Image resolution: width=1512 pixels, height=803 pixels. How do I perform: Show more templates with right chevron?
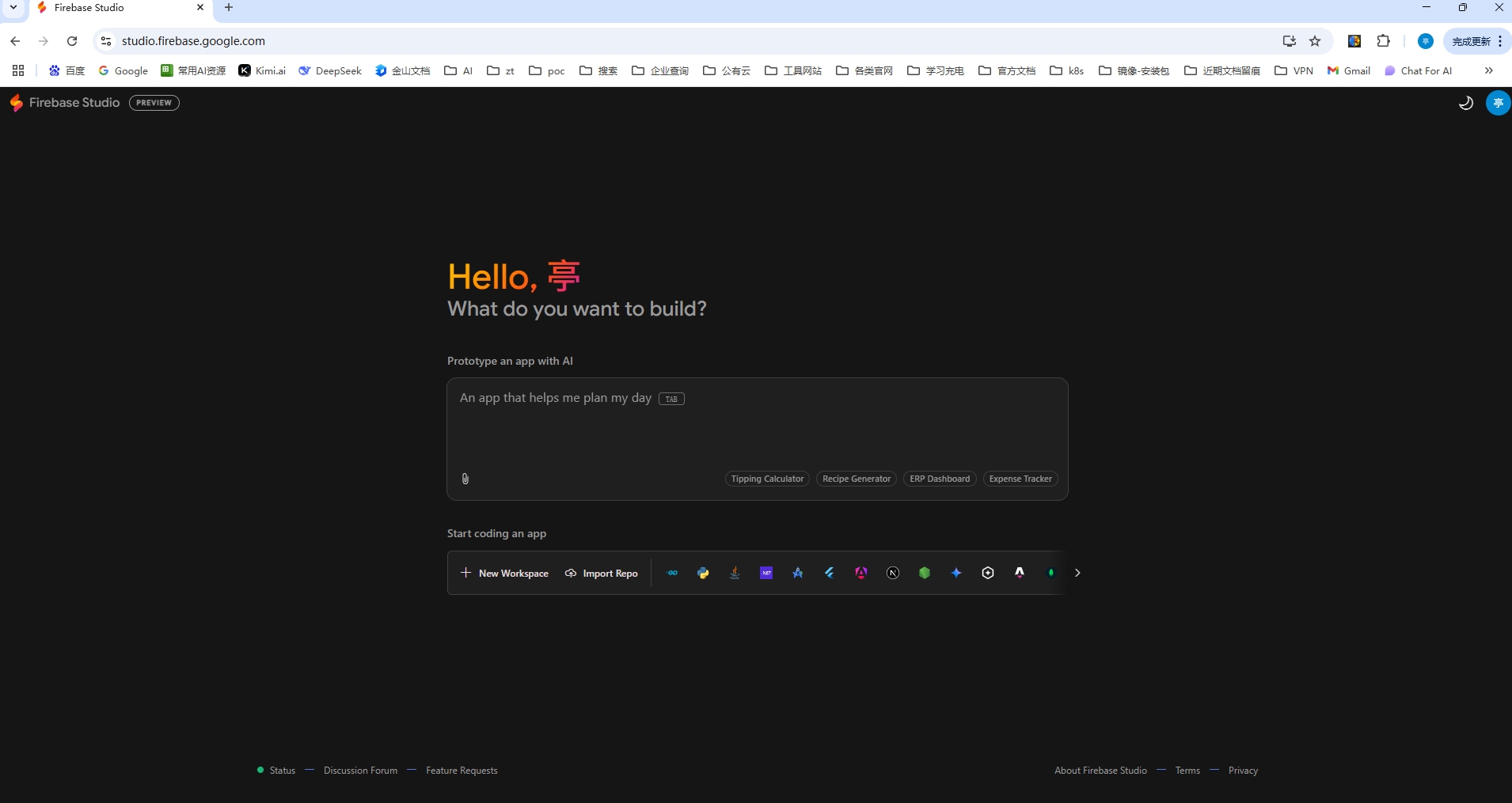click(x=1077, y=573)
